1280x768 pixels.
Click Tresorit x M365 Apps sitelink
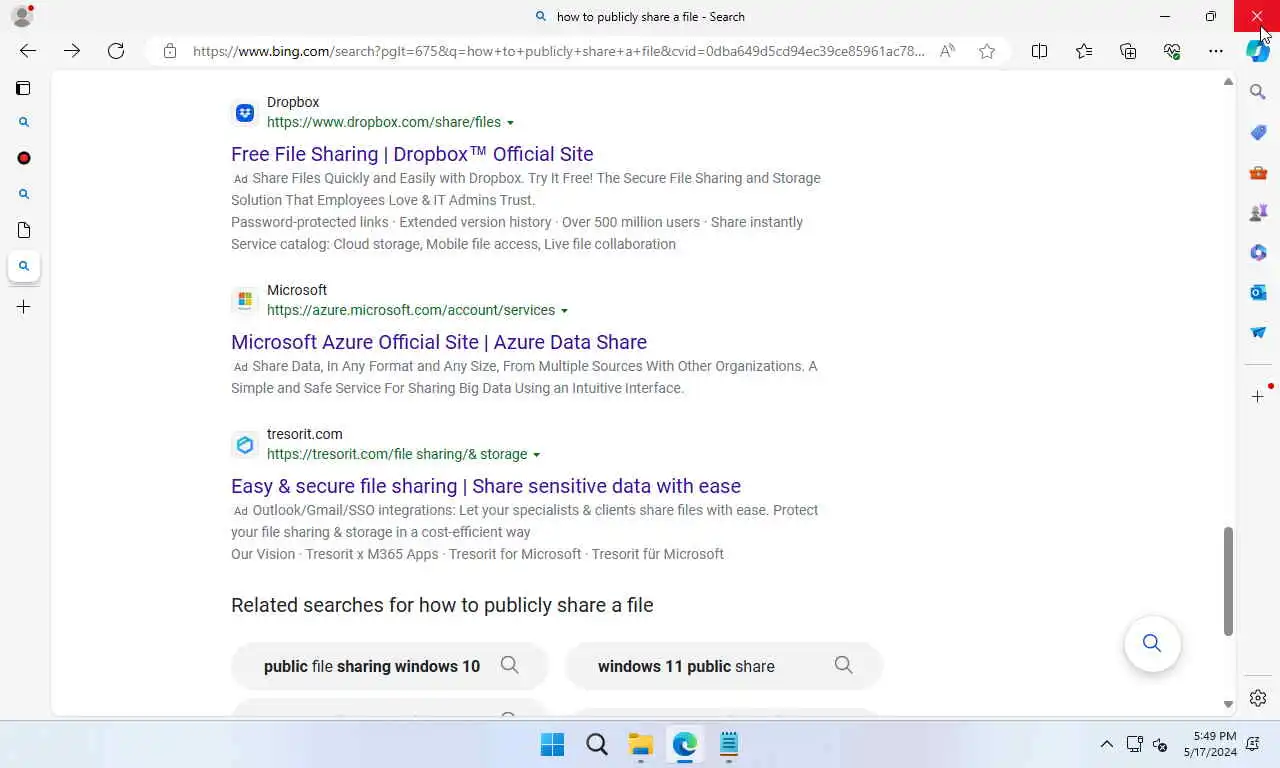click(x=372, y=554)
